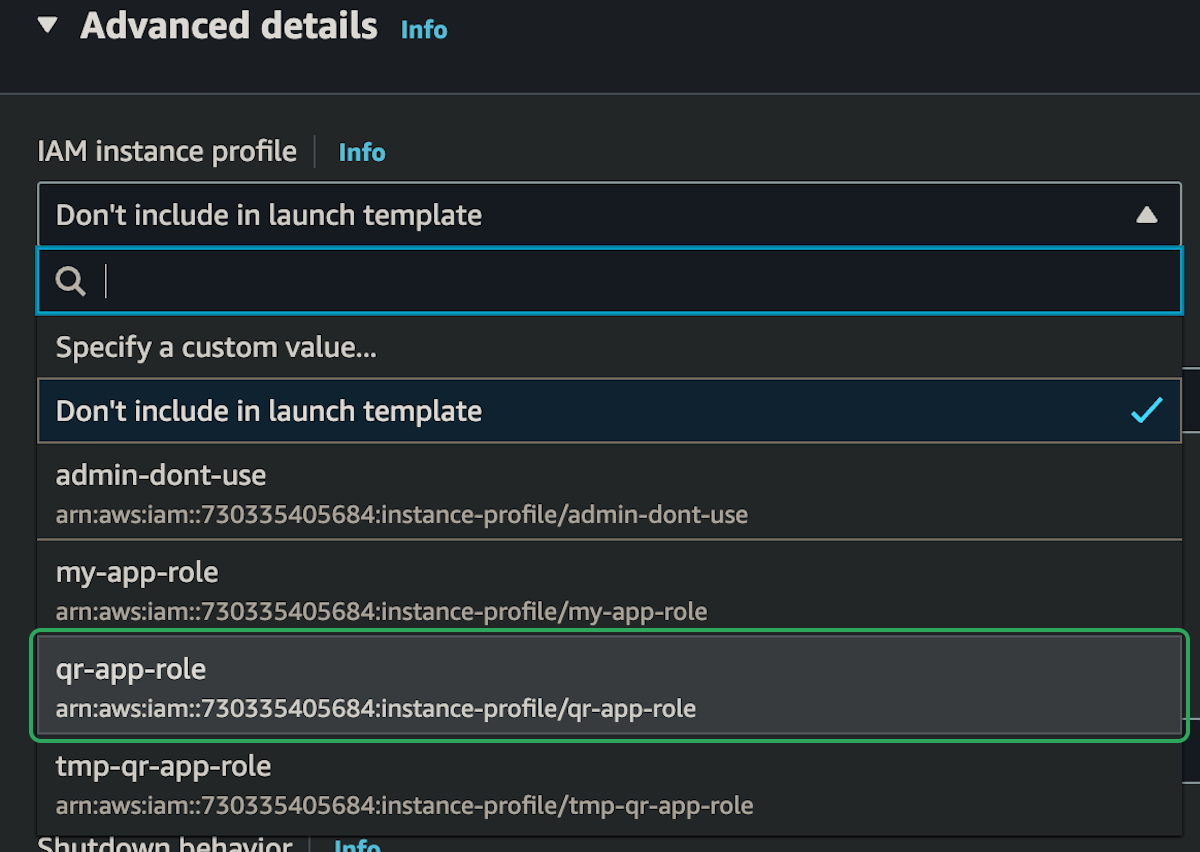Click the ARN text under my-app-role

(381, 612)
